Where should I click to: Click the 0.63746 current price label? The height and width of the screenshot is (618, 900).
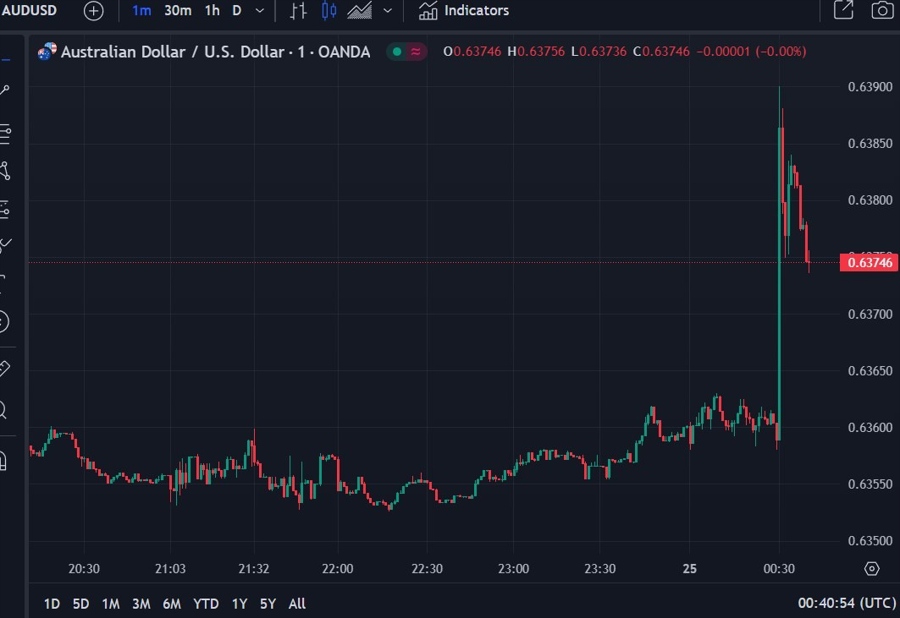coord(870,263)
